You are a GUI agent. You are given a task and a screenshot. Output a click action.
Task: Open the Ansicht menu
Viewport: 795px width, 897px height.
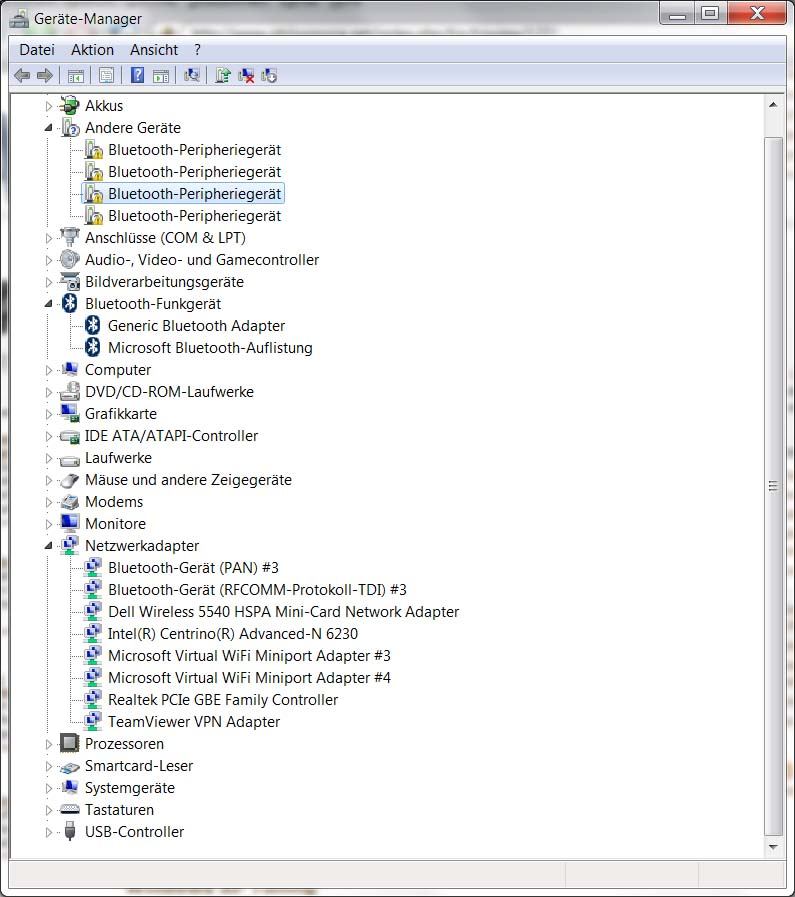pos(154,50)
